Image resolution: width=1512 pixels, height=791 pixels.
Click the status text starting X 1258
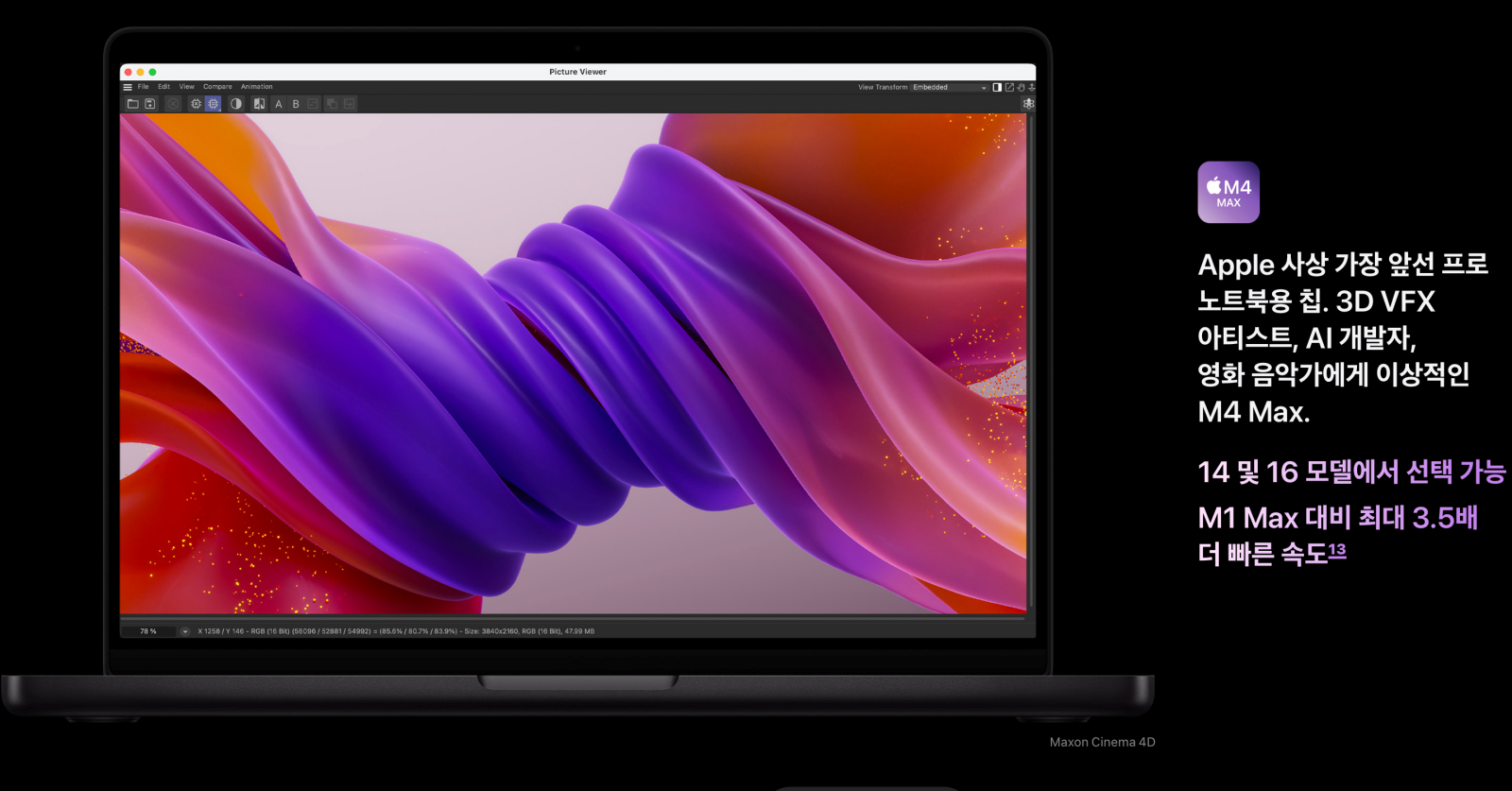pos(396,631)
